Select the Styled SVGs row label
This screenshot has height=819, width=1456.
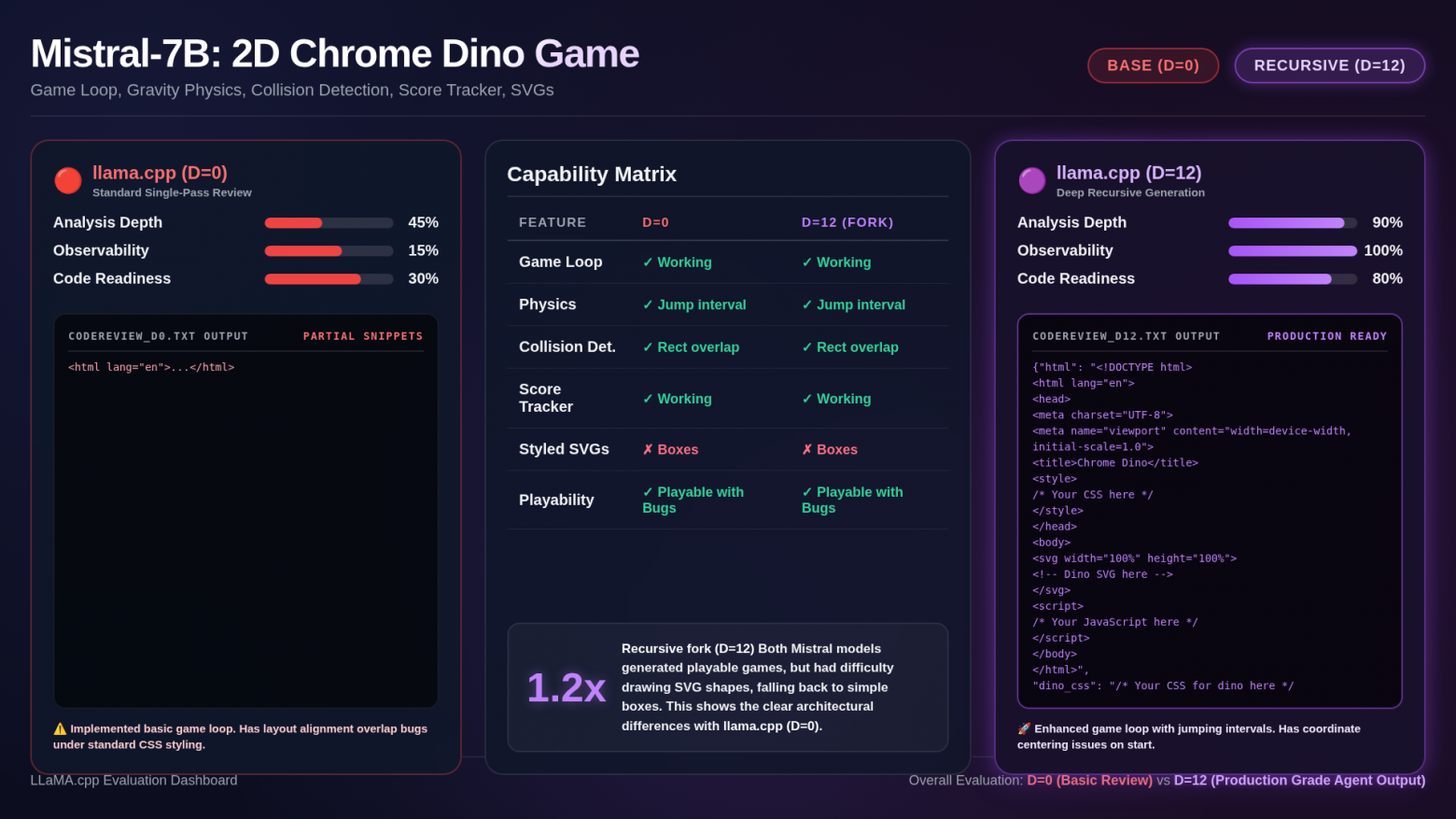(x=565, y=449)
